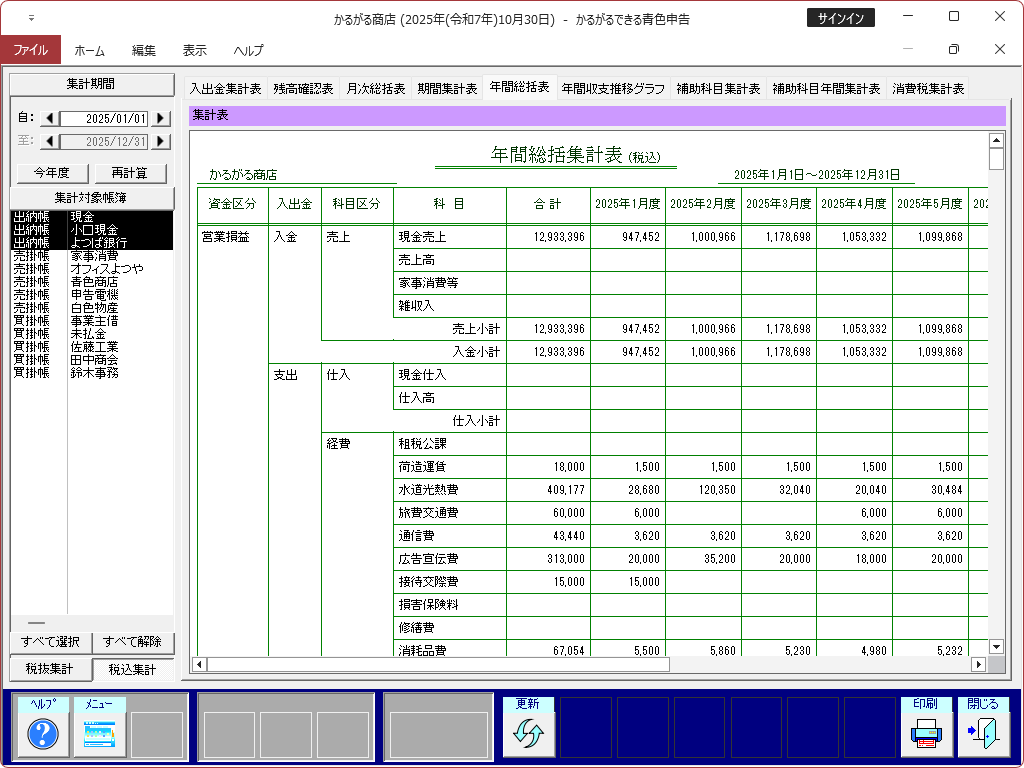Switch to the 月次総括表 tab
1024x768 pixels.
coord(376,88)
